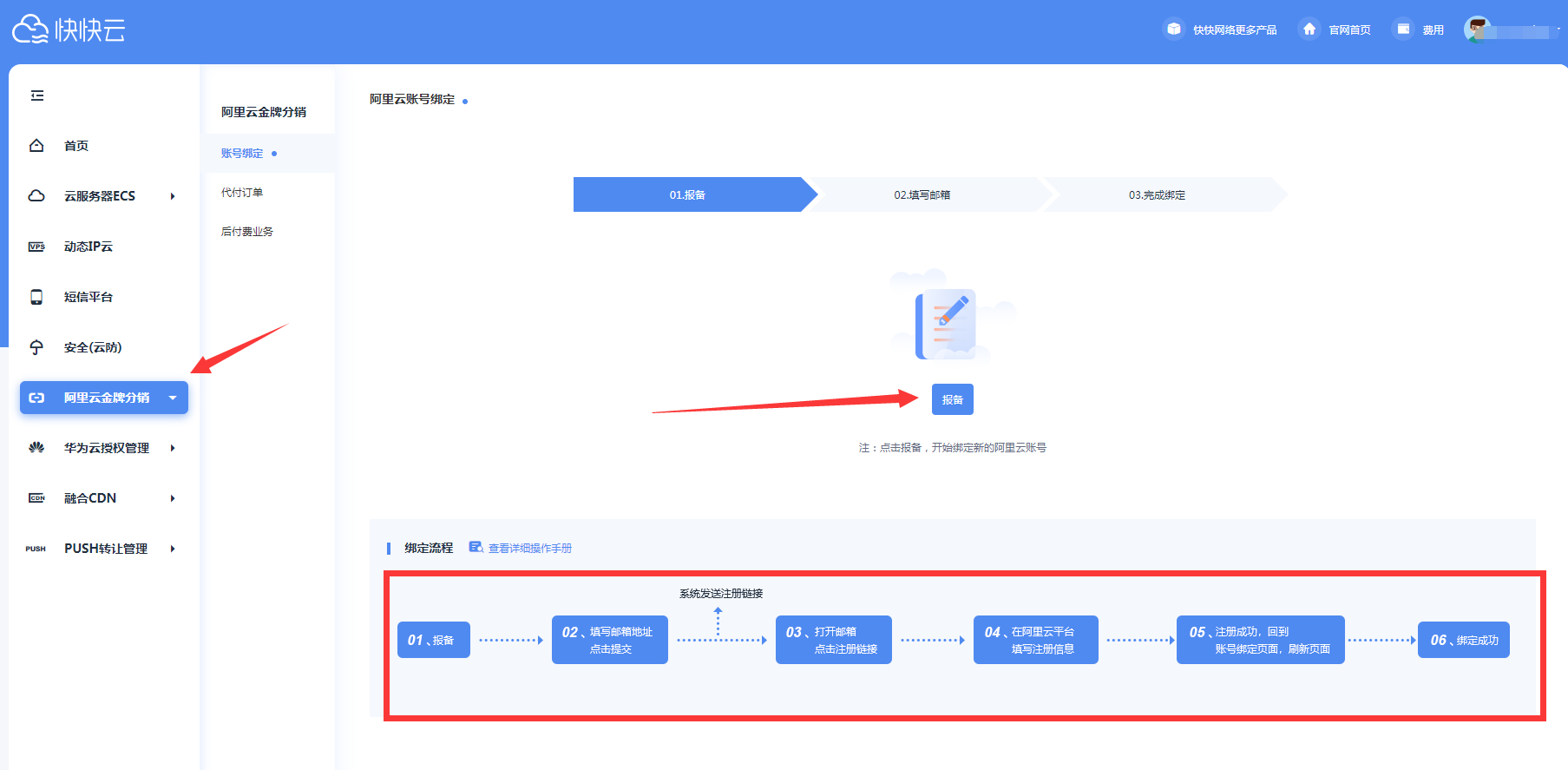Screen dimensions: 1568x770
Task: Expand the PUSH转让管理 submenu arrow
Action: (x=173, y=549)
